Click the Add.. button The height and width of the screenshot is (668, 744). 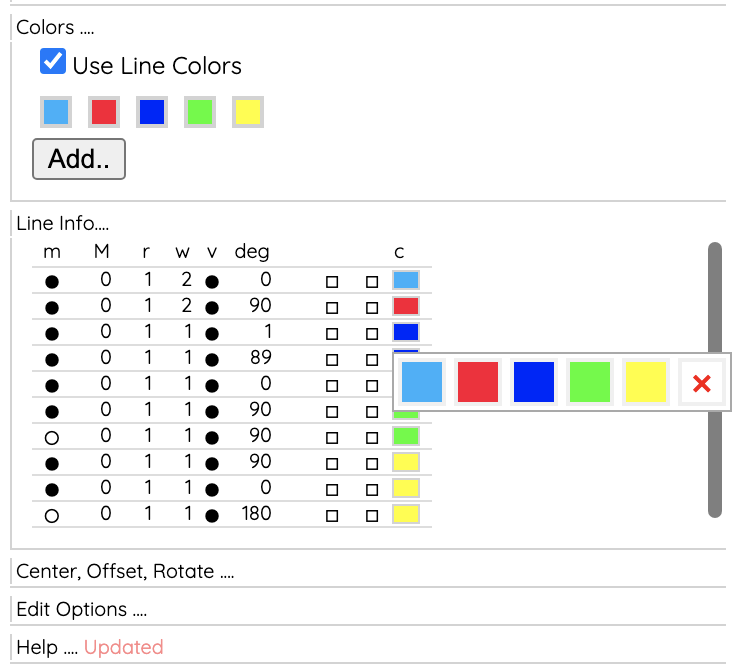coord(79,159)
